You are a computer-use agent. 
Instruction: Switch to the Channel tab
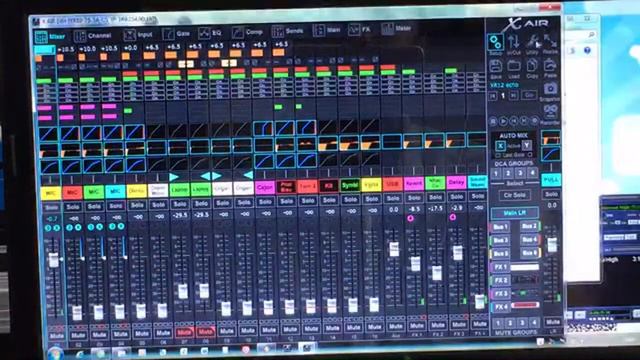click(x=93, y=36)
